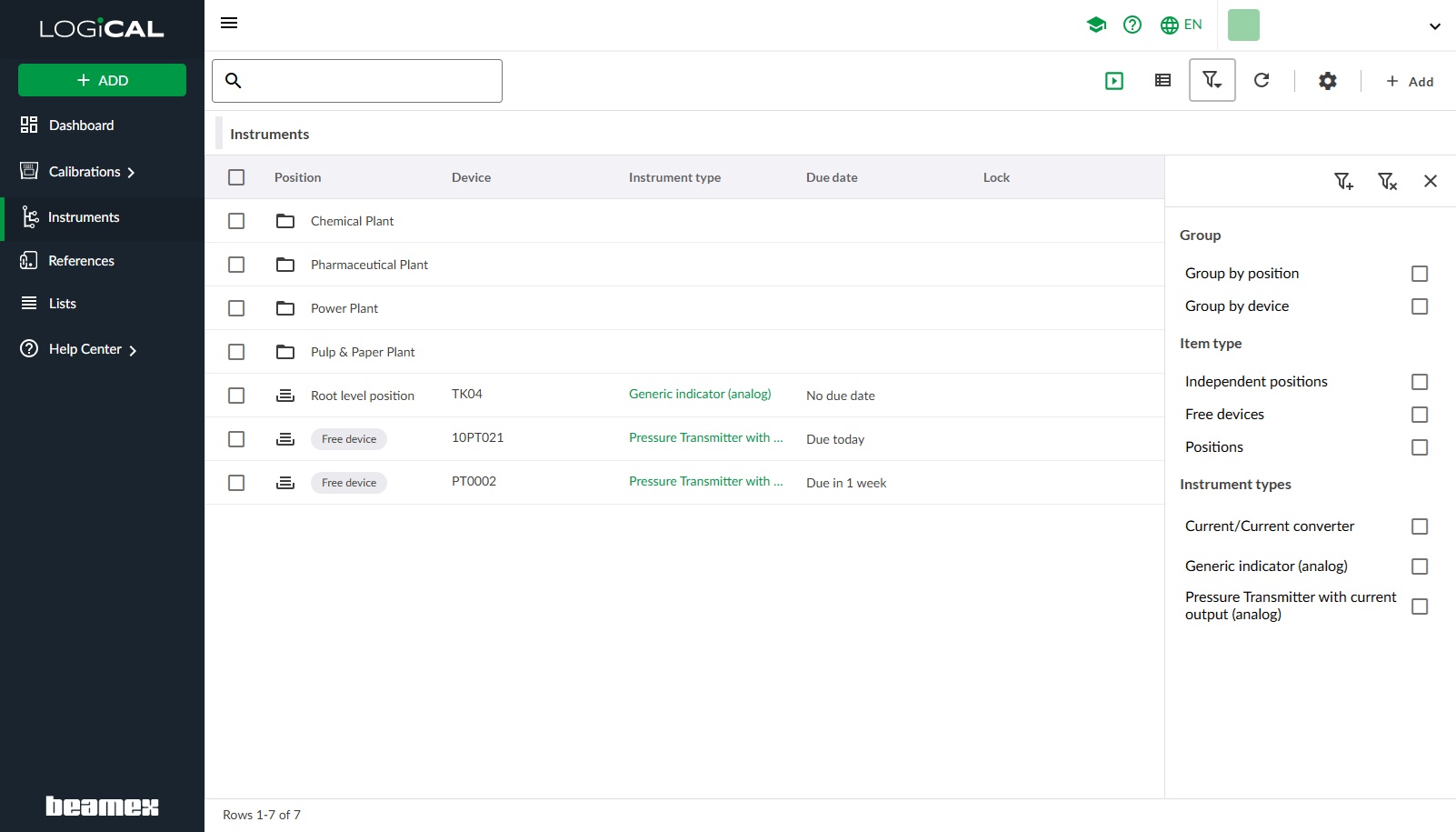Viewport: 1456px width, 832px height.
Task: Click the help question mark icon in header
Action: [x=1132, y=25]
